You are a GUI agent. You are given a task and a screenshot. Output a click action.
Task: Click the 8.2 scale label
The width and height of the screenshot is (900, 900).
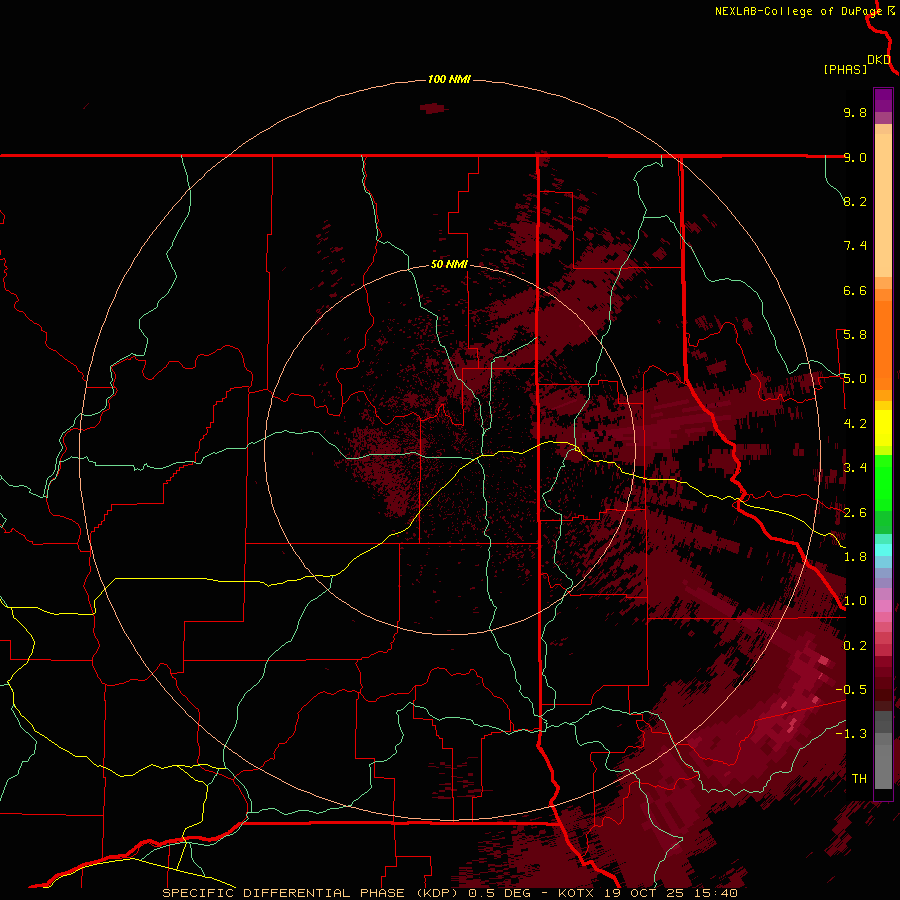click(855, 201)
